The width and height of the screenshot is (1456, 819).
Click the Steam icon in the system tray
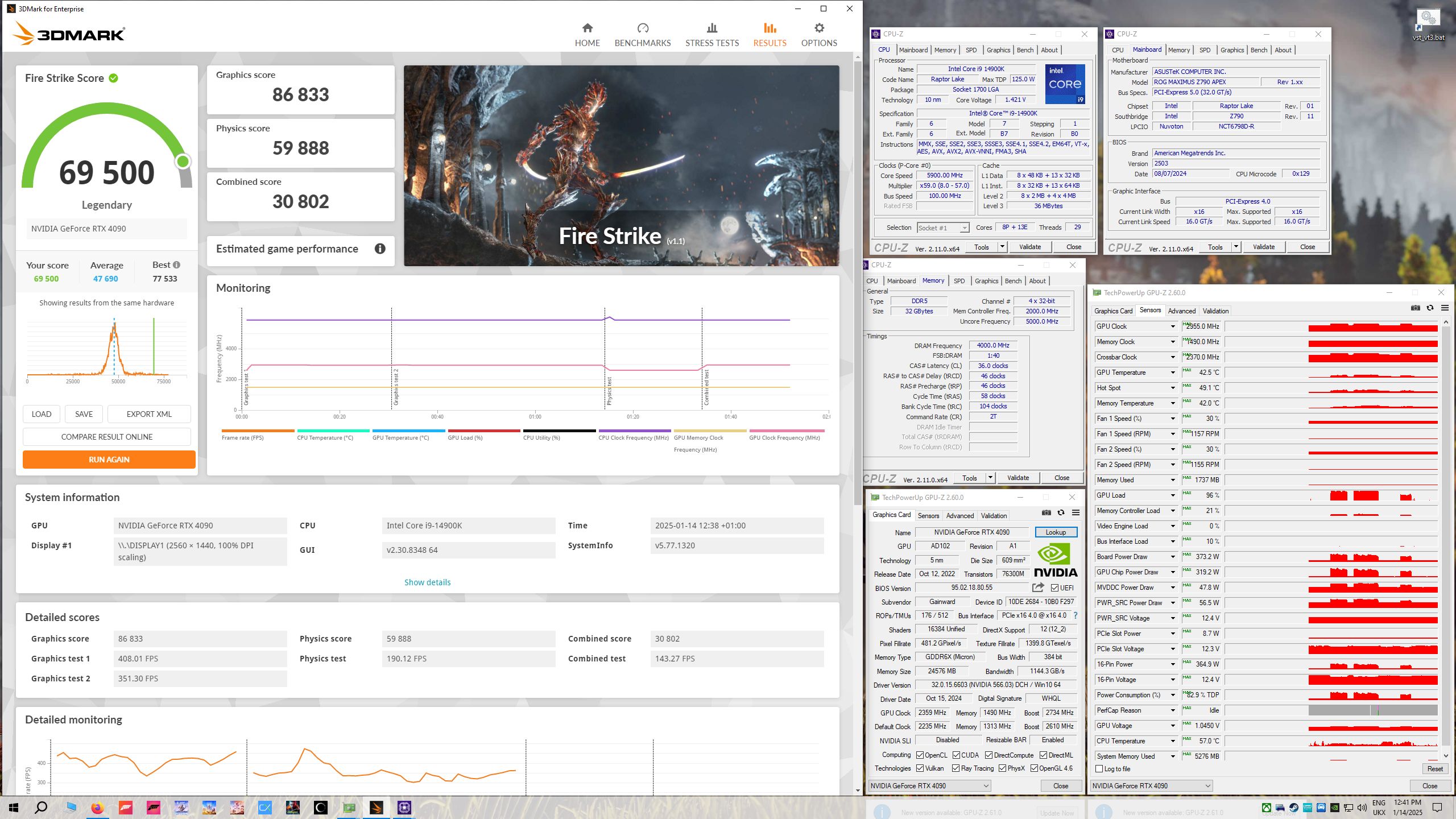pyautogui.click(x=1293, y=808)
